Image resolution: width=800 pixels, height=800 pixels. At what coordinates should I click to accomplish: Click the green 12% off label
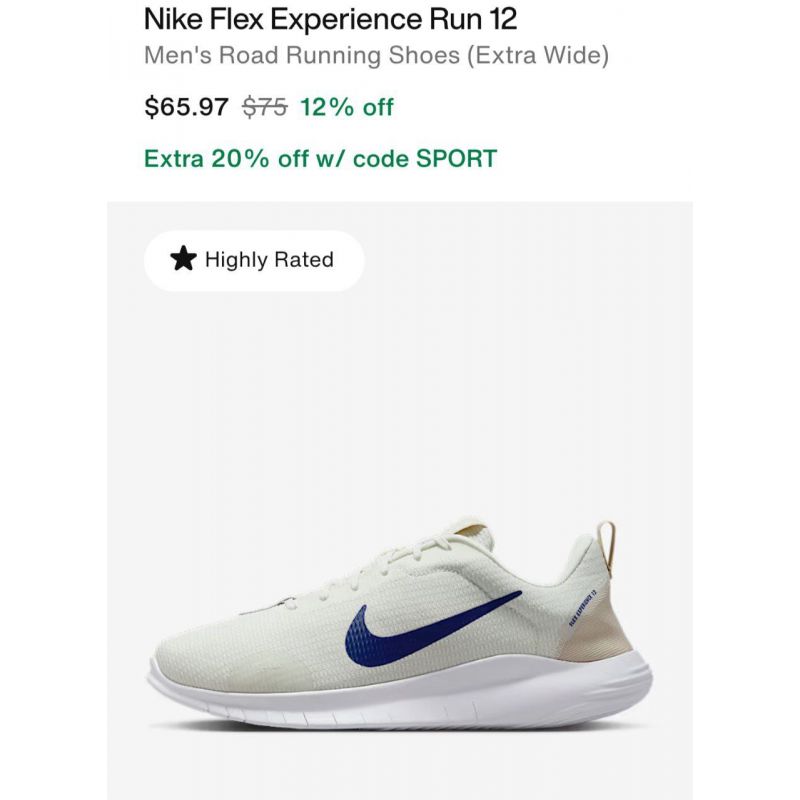click(347, 107)
